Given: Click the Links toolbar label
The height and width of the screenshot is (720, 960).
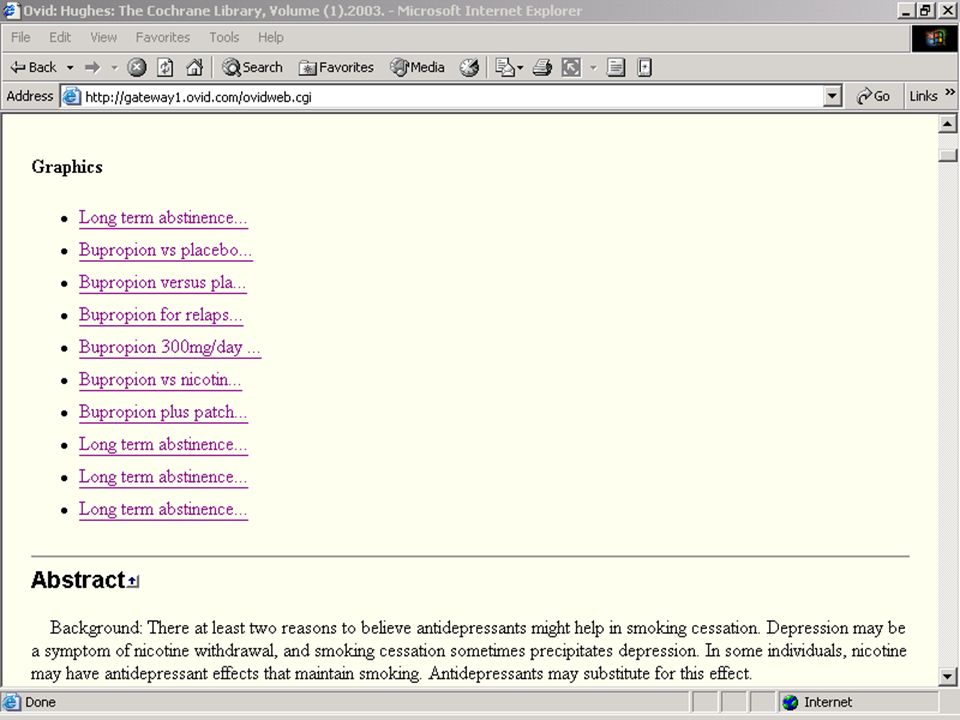Looking at the screenshot, I should coord(923,96).
